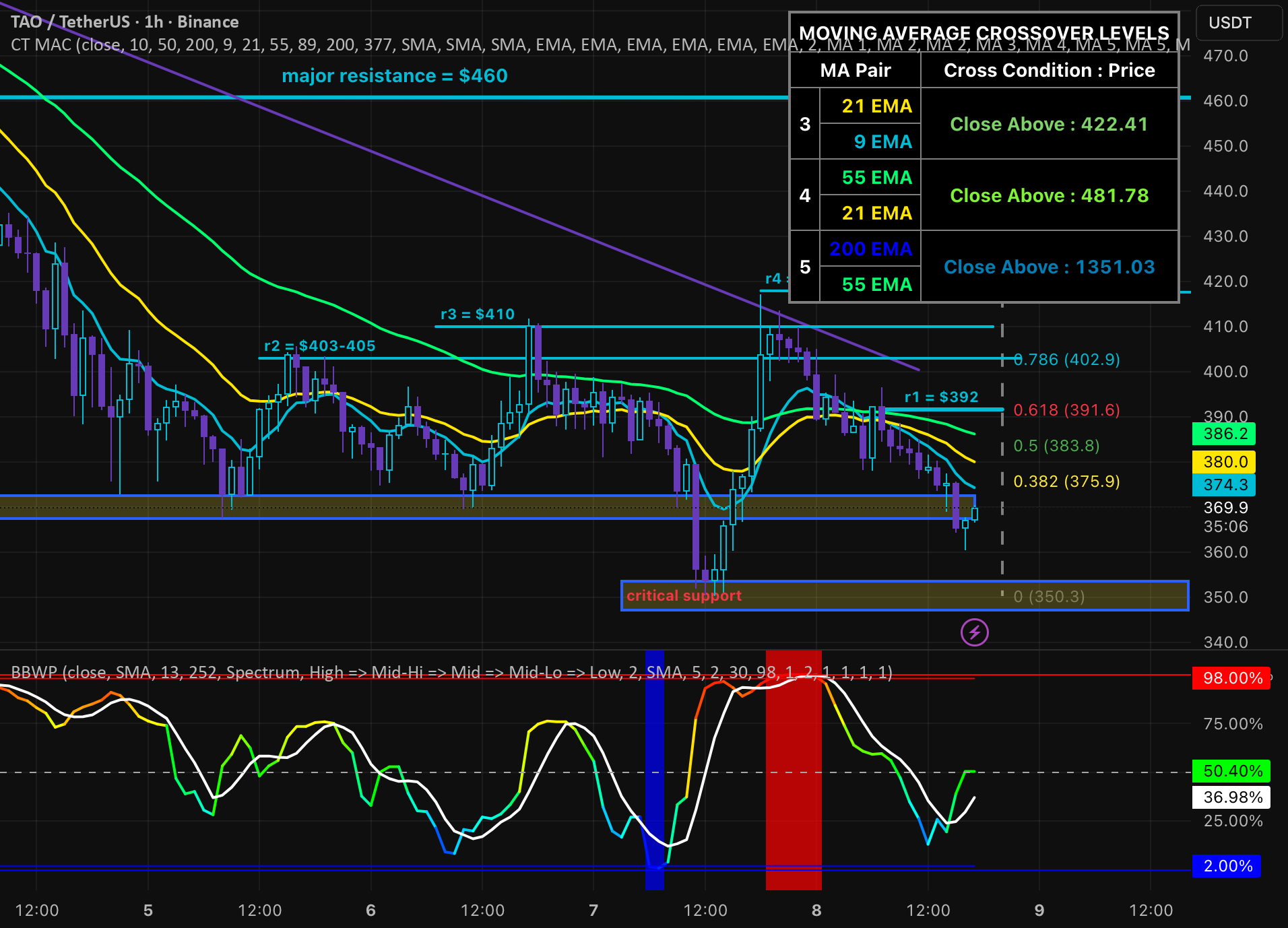1288x928 pixels.
Task: Select the r3 = $410 resistance label
Action: (478, 314)
